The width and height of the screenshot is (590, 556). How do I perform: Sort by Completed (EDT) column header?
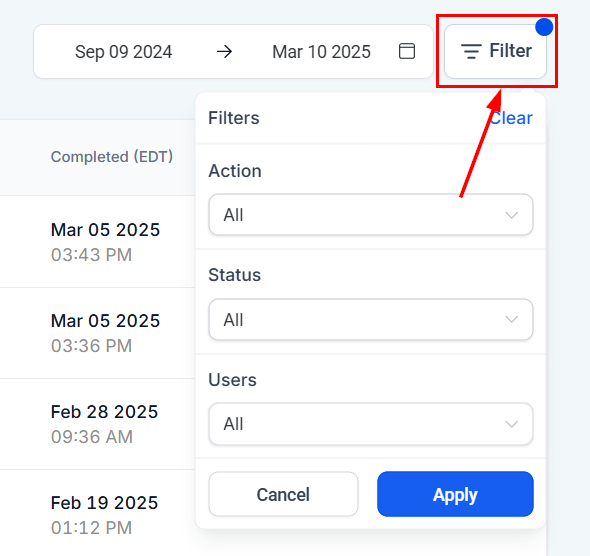pos(112,156)
